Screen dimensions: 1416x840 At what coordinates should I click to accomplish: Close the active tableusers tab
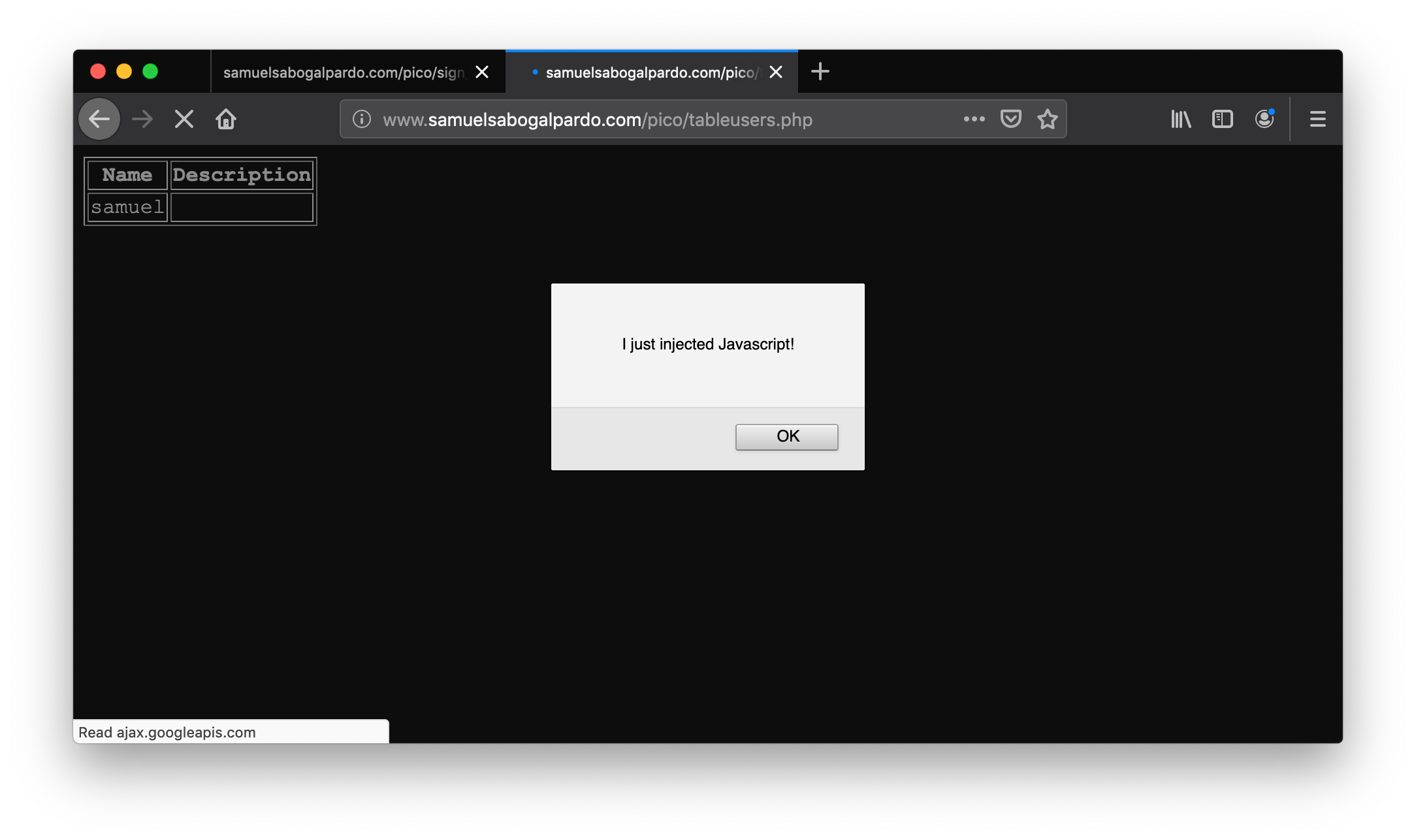coord(776,73)
